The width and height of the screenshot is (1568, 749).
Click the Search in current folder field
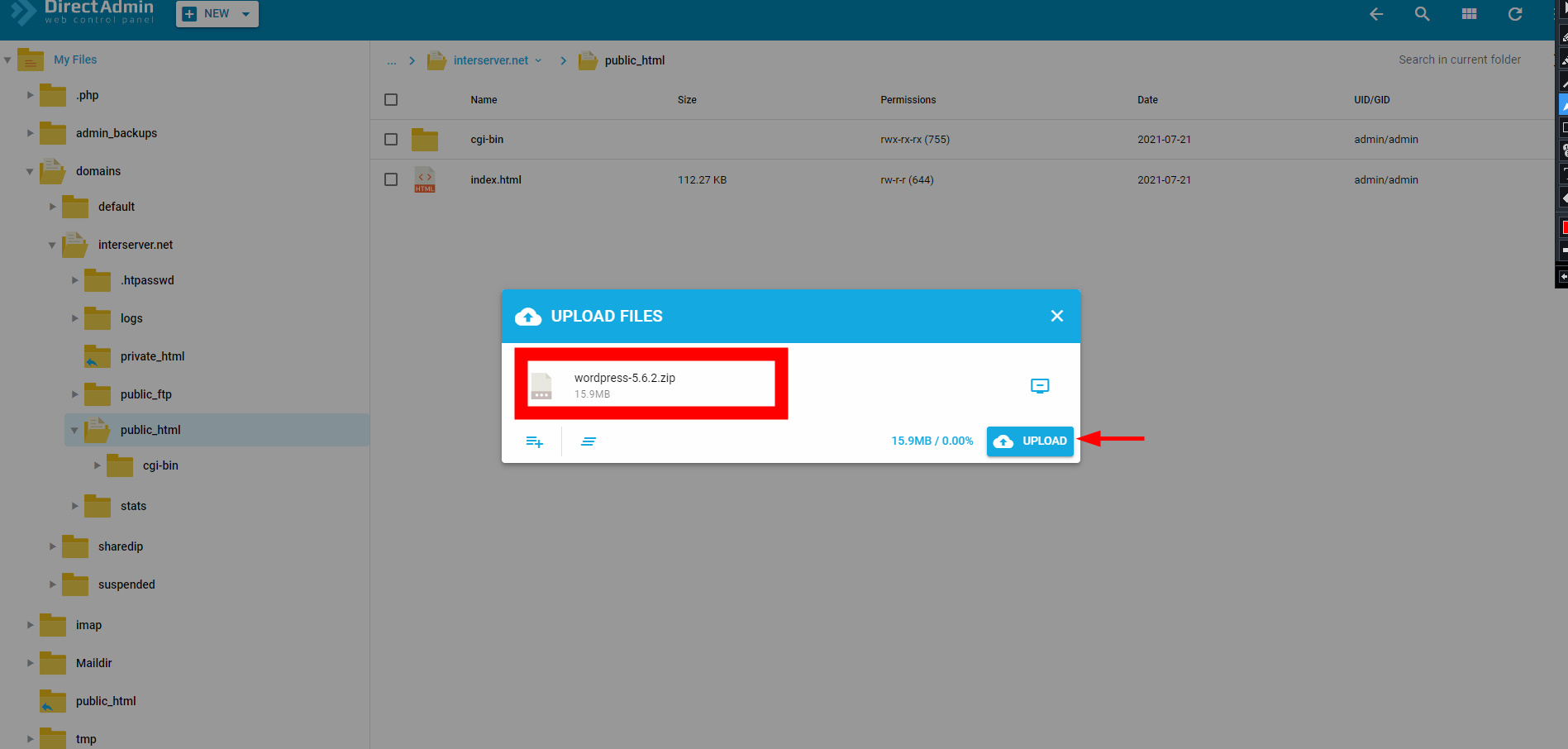[x=1460, y=60]
